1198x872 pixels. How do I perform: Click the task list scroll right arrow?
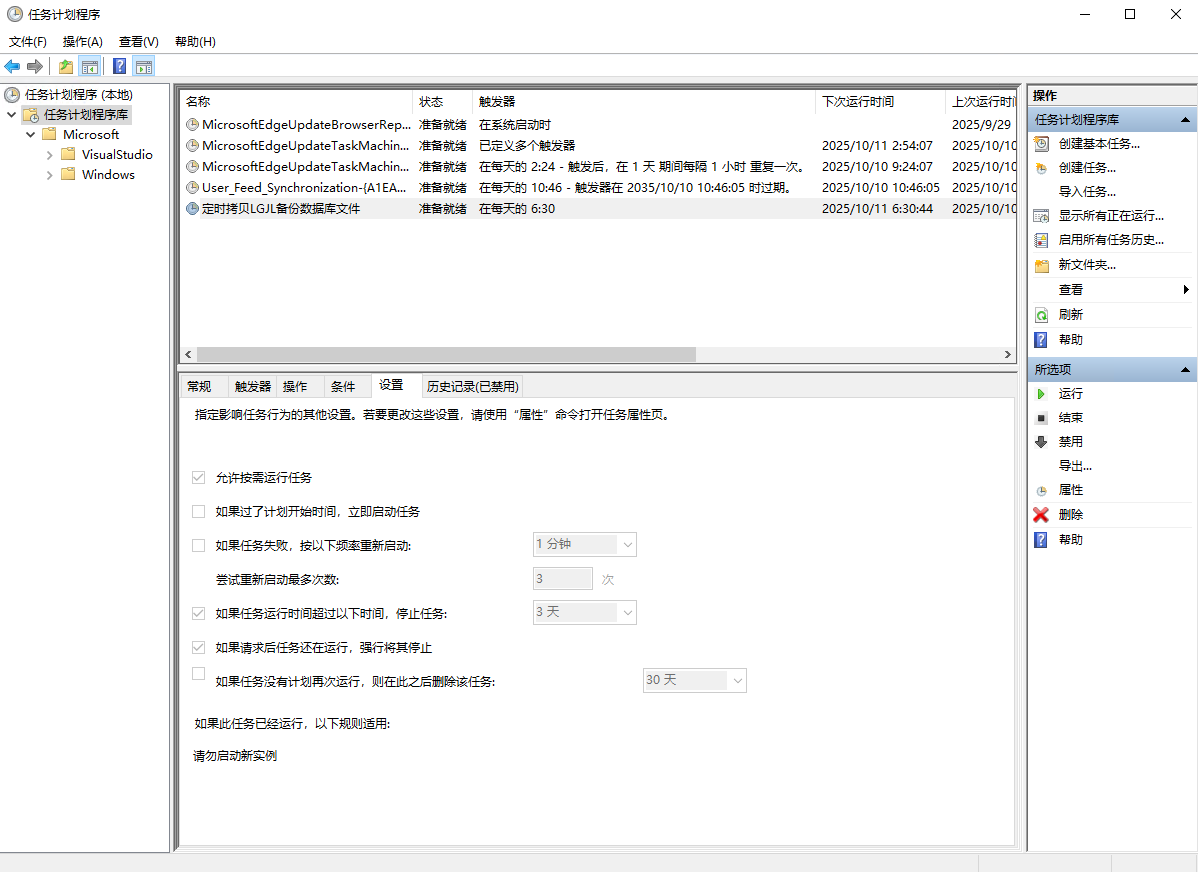(1008, 355)
